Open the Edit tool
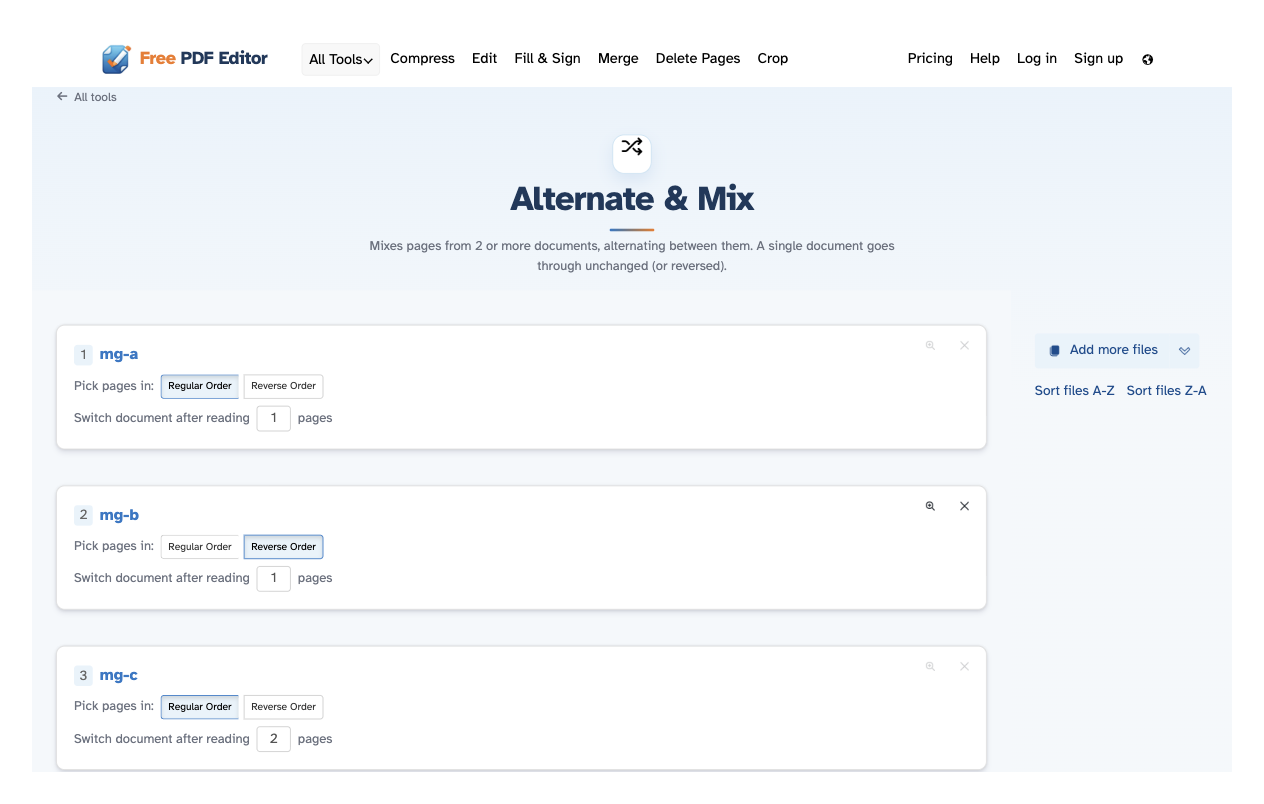The height and width of the screenshot is (804, 1264). point(484,59)
